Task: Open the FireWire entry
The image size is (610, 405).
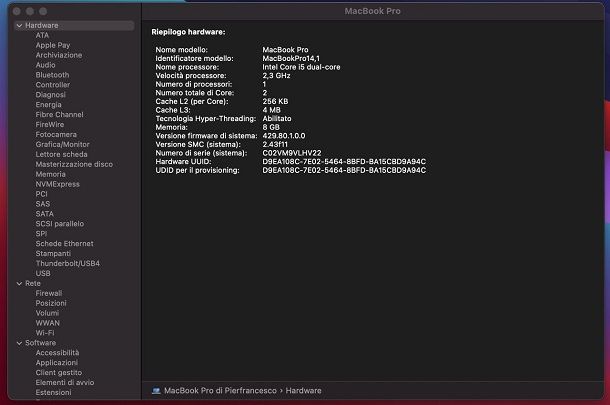Action: [x=50, y=124]
